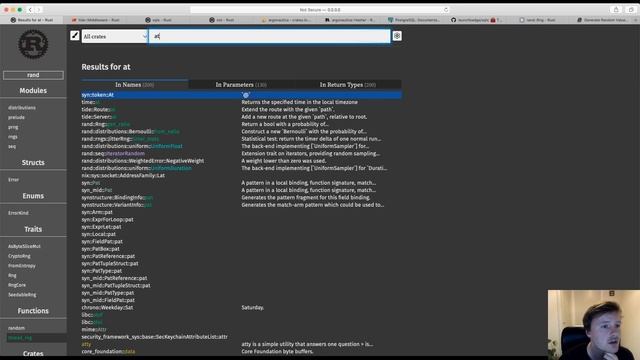
Task: Select the Results for at browser tab
Action: tap(32, 20)
